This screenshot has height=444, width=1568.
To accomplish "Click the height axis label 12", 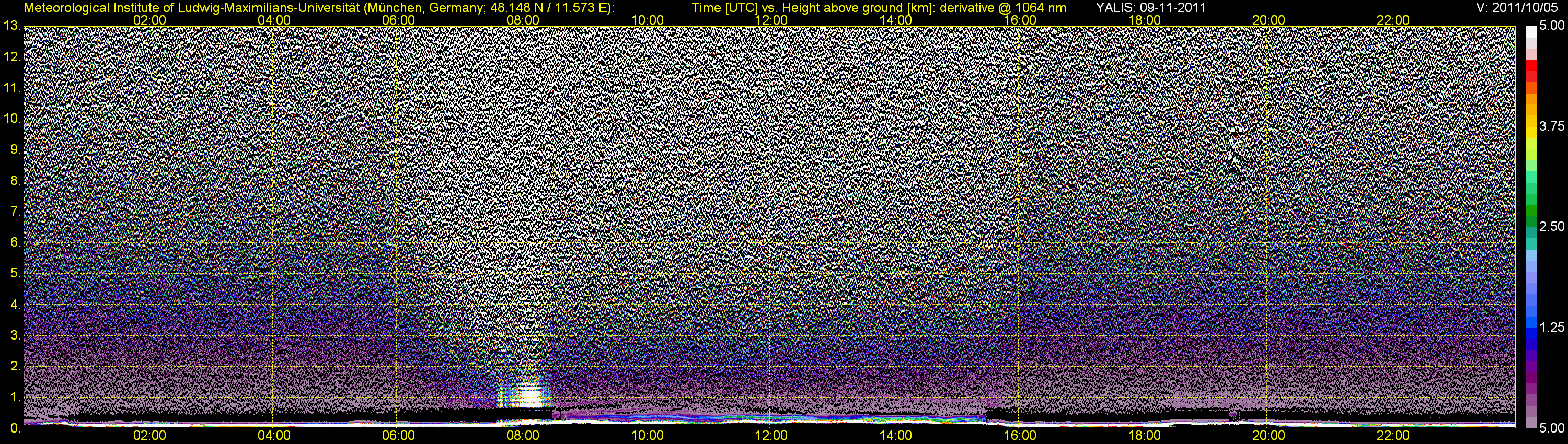I will (11, 57).
